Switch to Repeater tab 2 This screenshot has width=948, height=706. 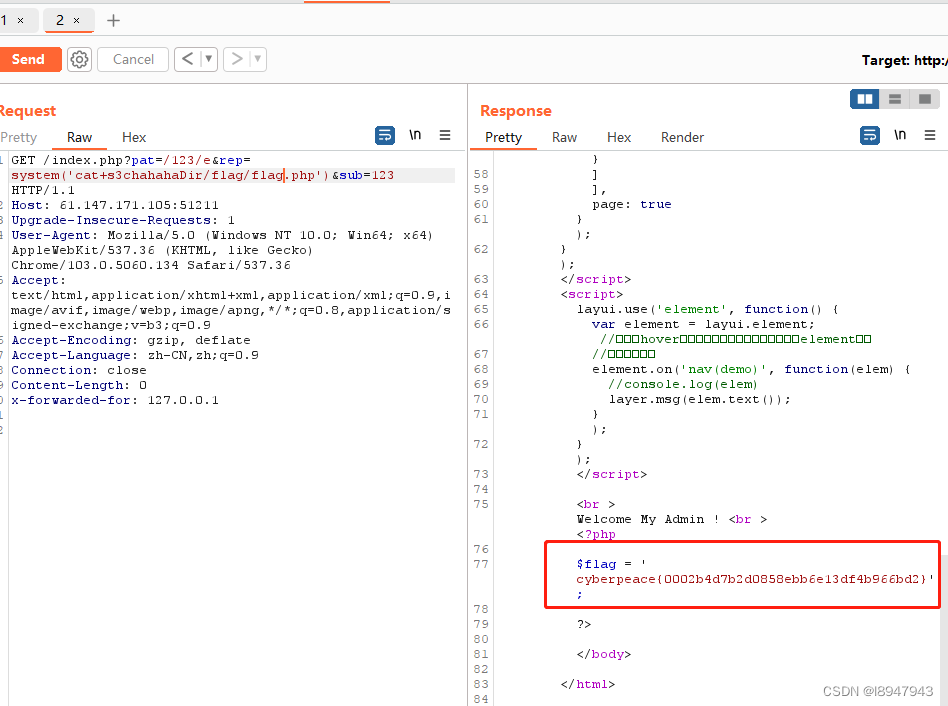(60, 21)
